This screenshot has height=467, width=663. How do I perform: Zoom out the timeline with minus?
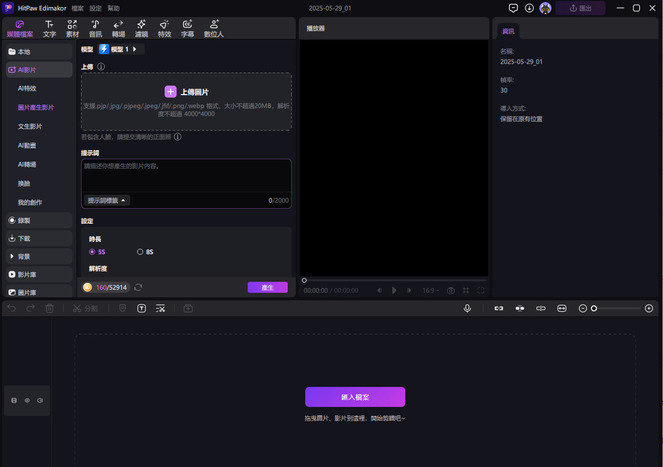coord(583,308)
